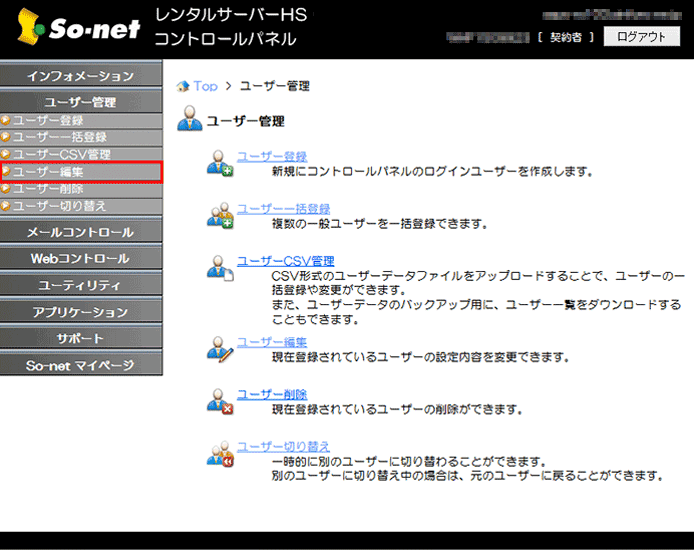Open the アプリケーション sidebar menu
This screenshot has width=694, height=550.
click(80, 312)
